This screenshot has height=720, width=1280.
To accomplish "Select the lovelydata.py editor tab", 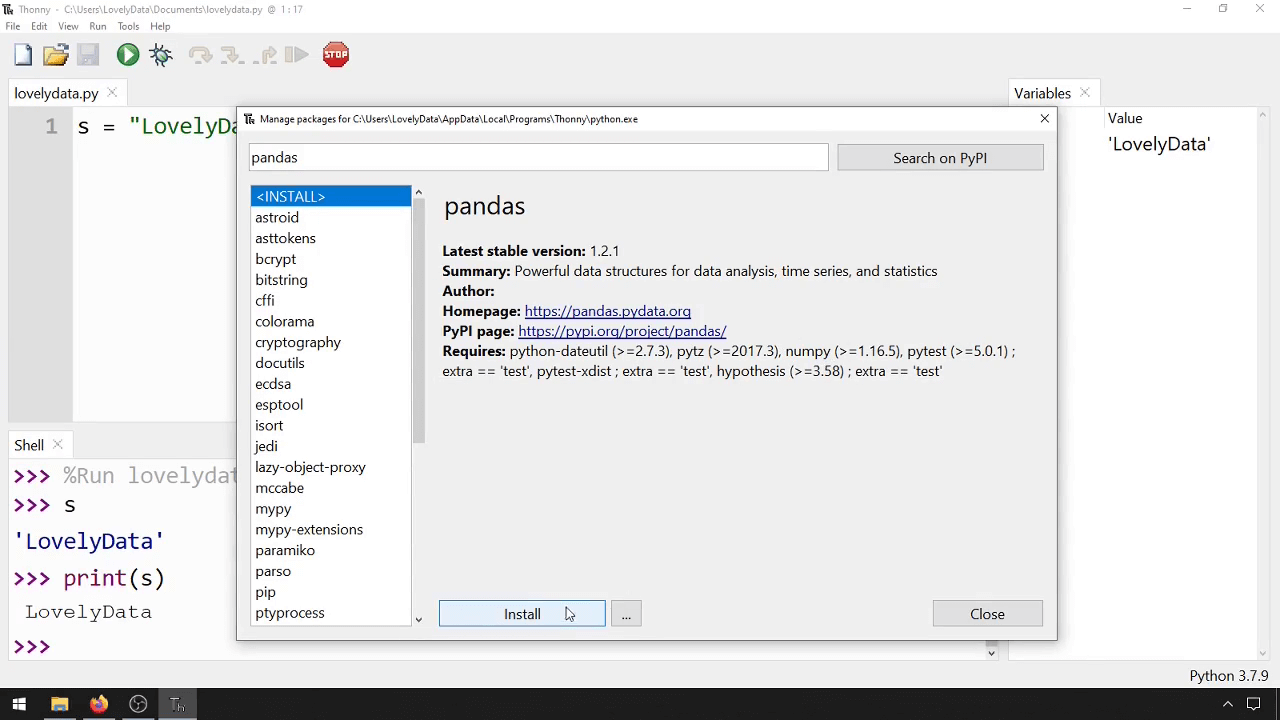I will [56, 93].
